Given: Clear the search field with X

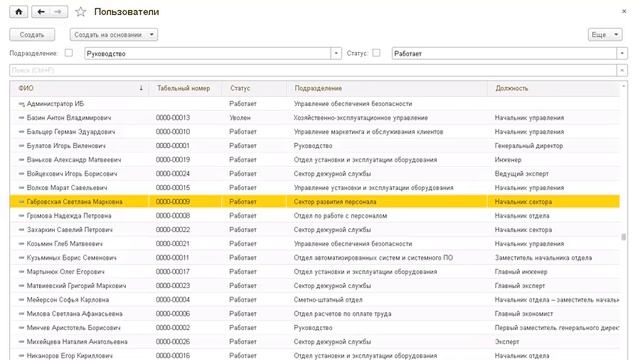Looking at the screenshot, I should click(x=622, y=70).
